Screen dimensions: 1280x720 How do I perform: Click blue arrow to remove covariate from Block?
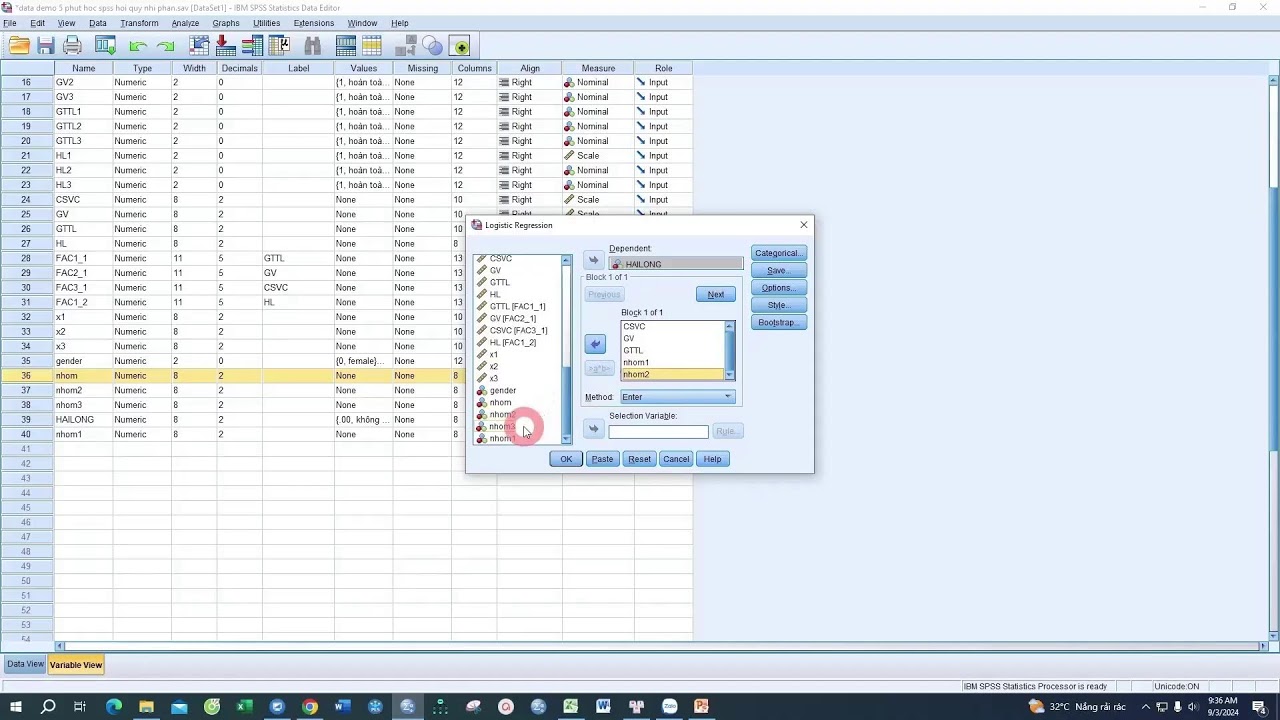click(595, 344)
